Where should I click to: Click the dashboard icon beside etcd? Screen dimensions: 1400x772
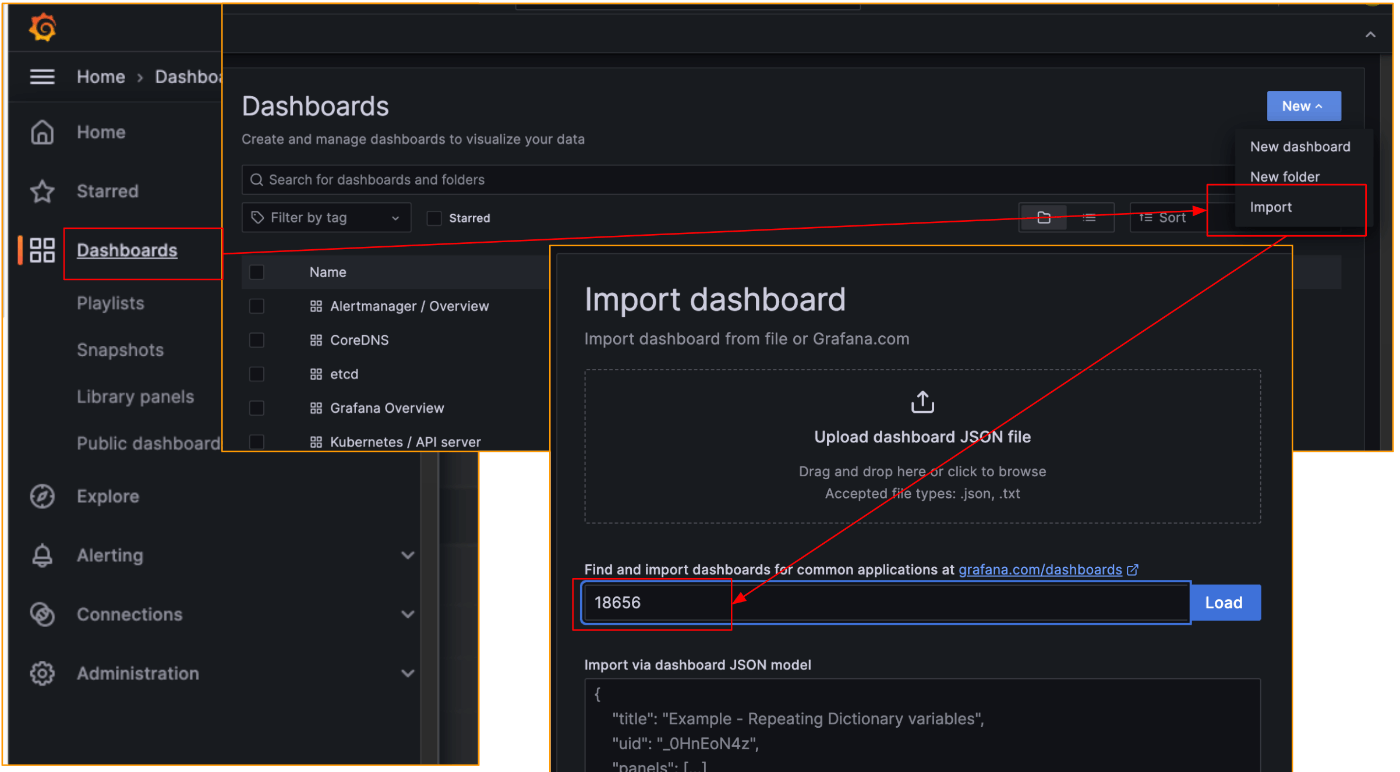click(316, 374)
